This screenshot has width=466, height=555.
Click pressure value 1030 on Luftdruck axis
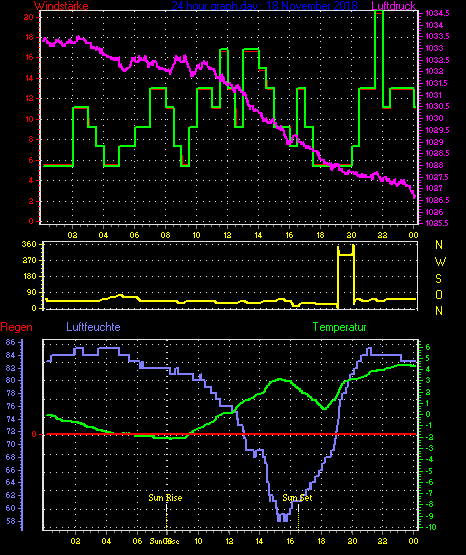[434, 118]
